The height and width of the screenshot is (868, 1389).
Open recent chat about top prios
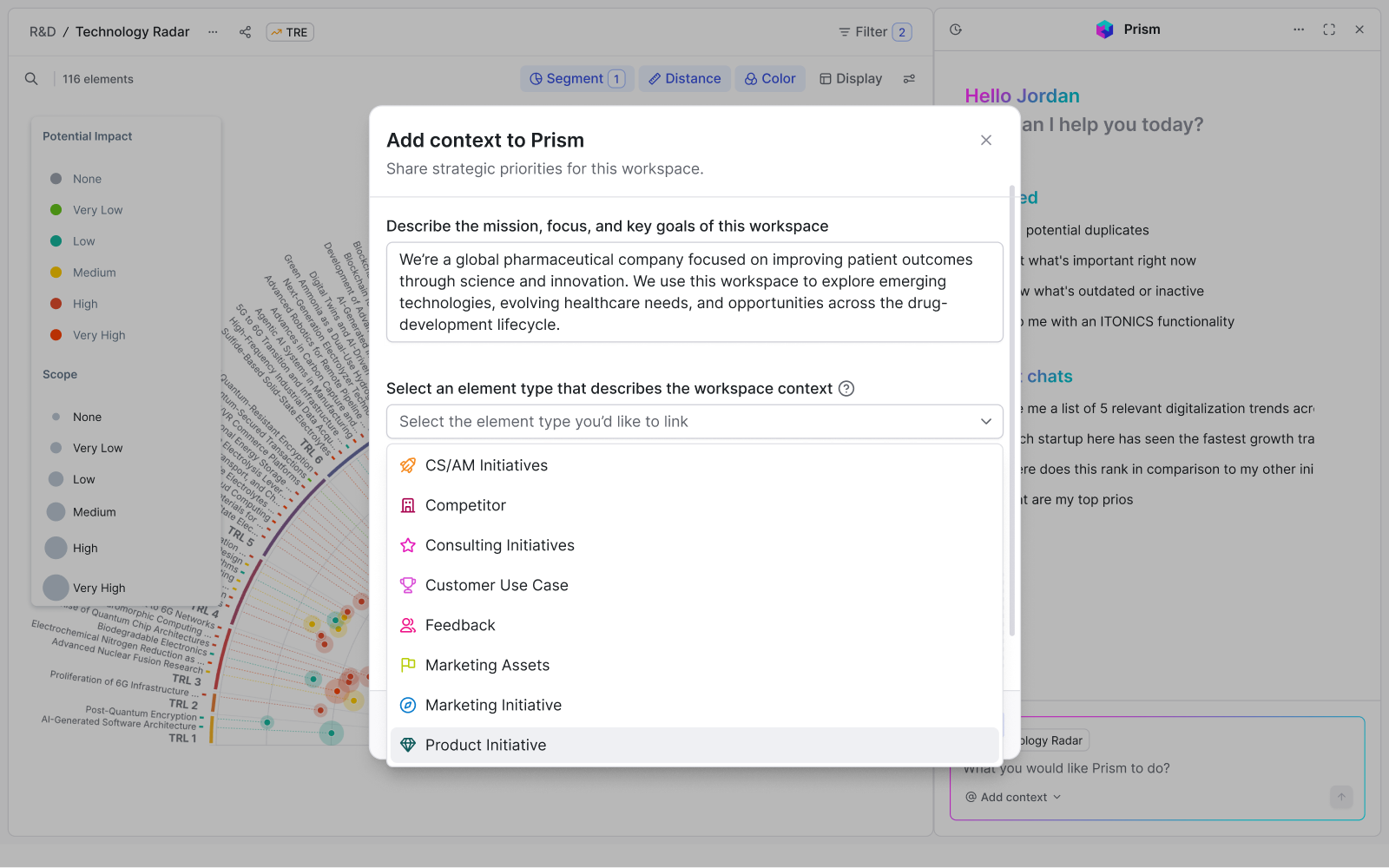(x=1077, y=499)
